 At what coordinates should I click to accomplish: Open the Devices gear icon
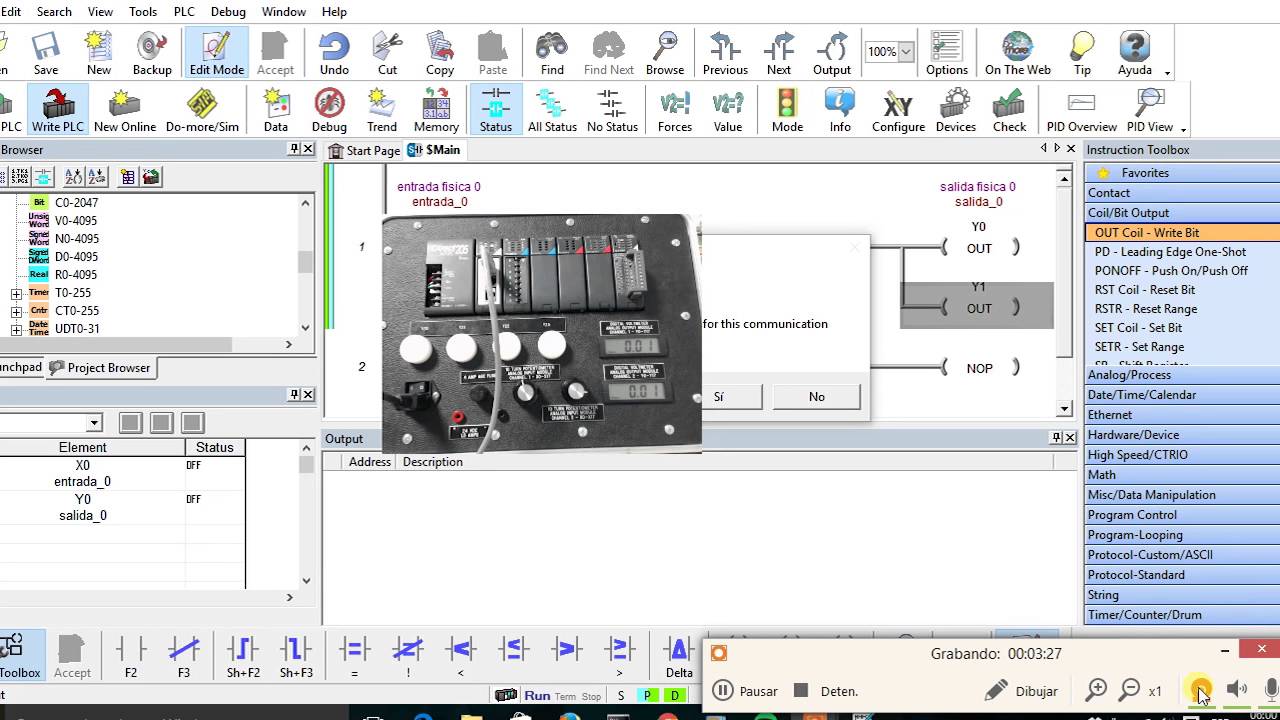click(956, 110)
